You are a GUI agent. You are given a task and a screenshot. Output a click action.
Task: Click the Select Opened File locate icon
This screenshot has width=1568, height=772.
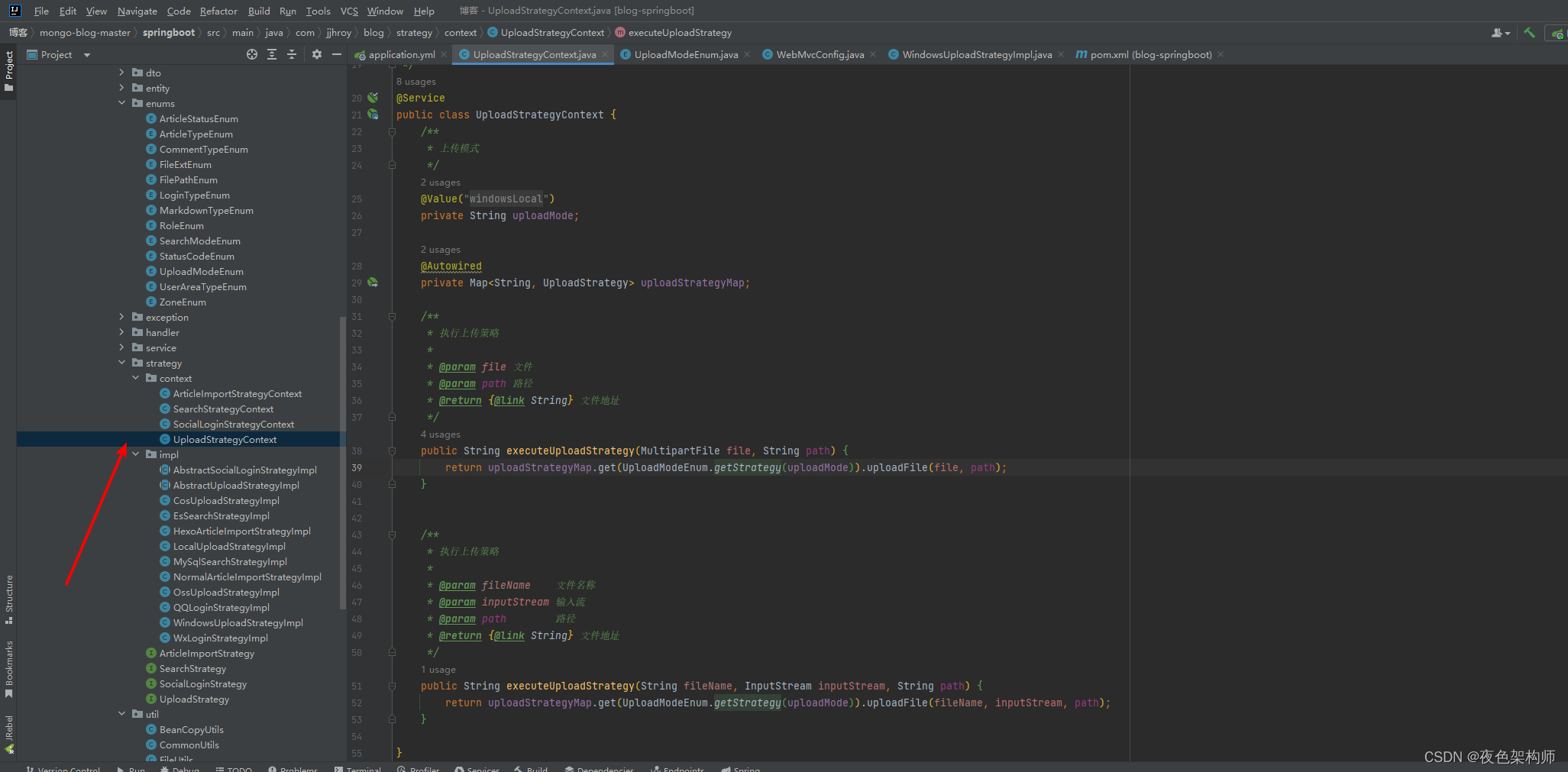pos(252,54)
